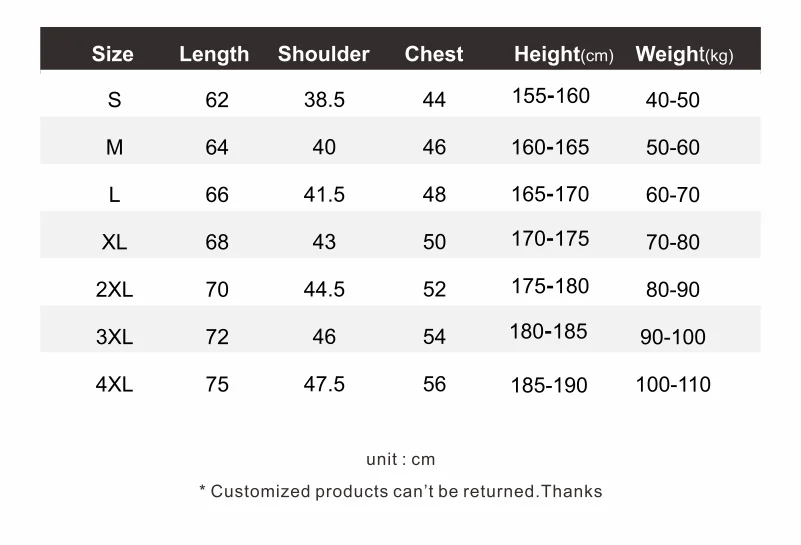Select the M size row label
Image resolution: width=801 pixels, height=545 pixels.
(114, 147)
